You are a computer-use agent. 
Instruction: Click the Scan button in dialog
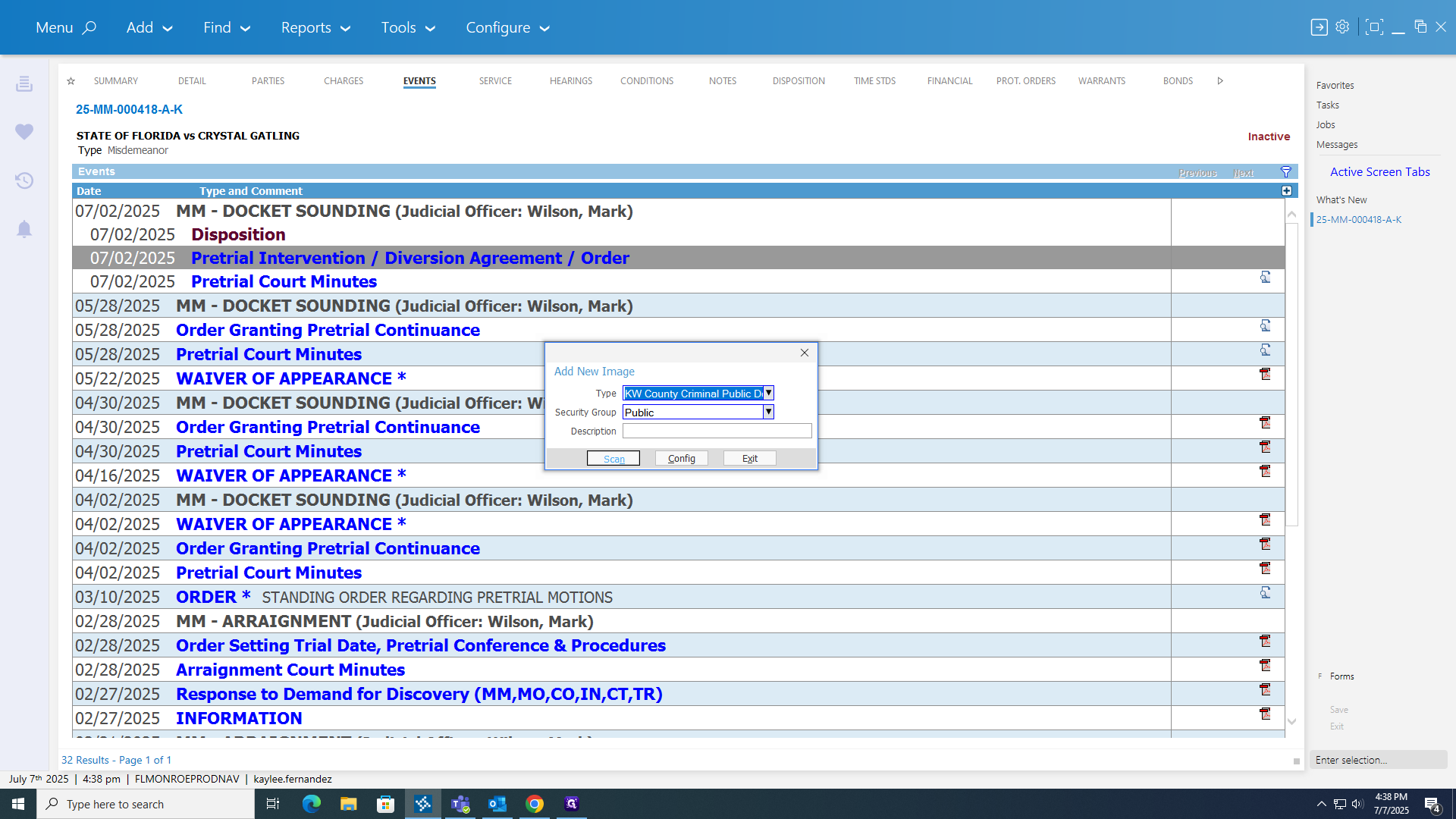click(x=613, y=459)
